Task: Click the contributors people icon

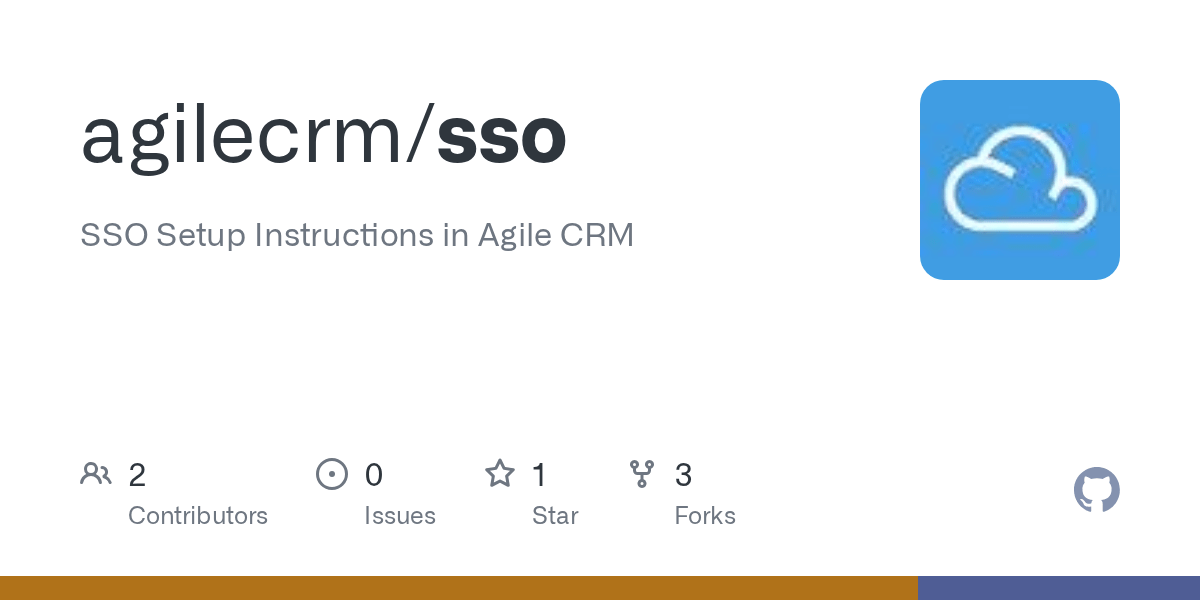Action: [96, 474]
